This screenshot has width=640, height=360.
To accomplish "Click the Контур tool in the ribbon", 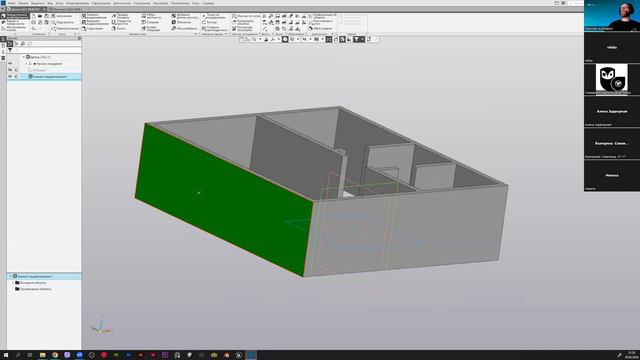I will (x=209, y=22).
